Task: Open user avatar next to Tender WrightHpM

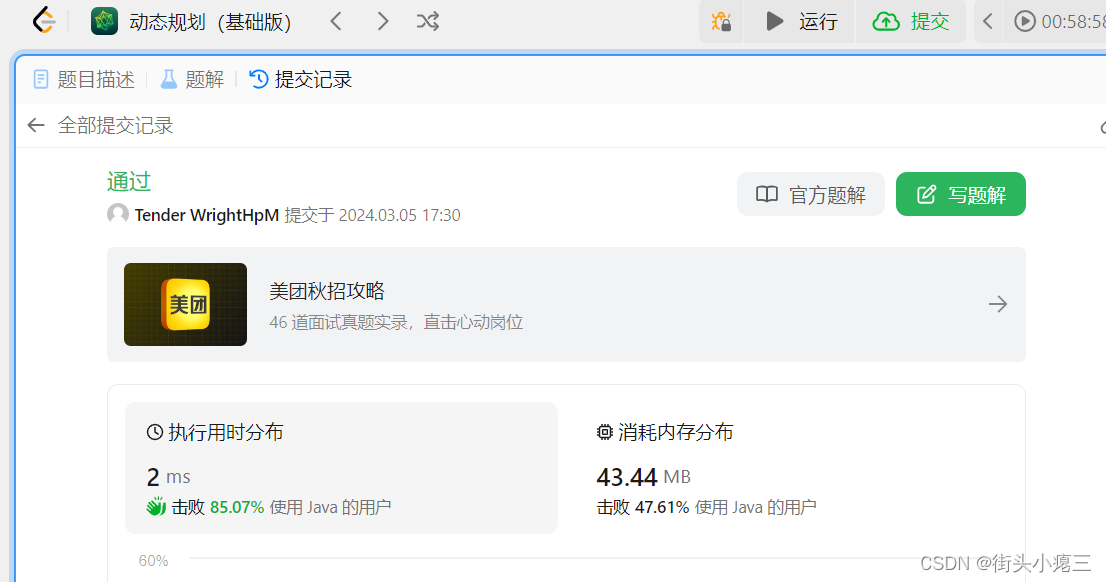Action: [118, 214]
